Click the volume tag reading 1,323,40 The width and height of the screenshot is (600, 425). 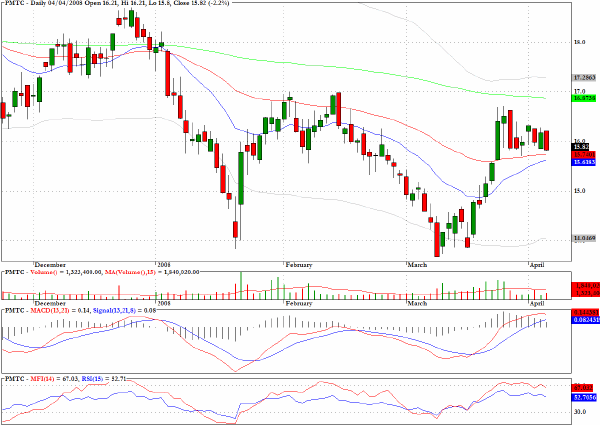(585, 293)
